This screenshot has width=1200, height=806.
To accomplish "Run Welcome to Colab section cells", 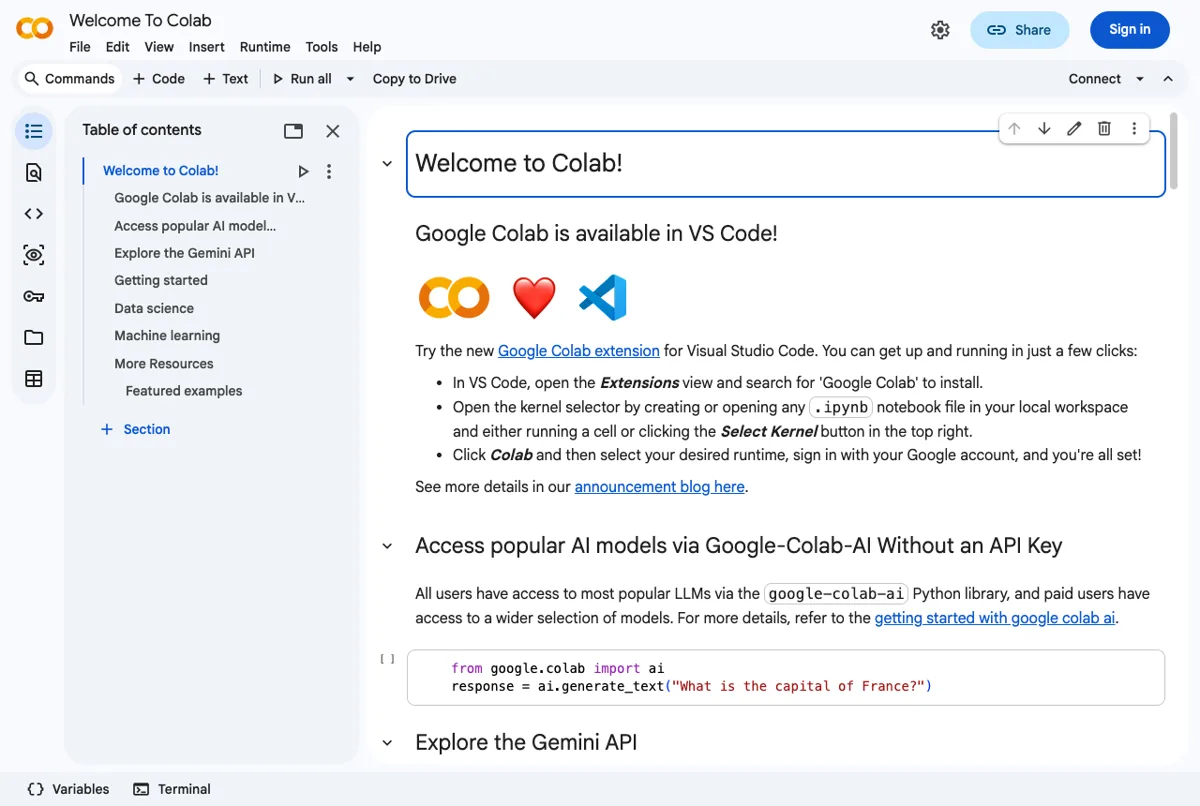I will 304,172.
